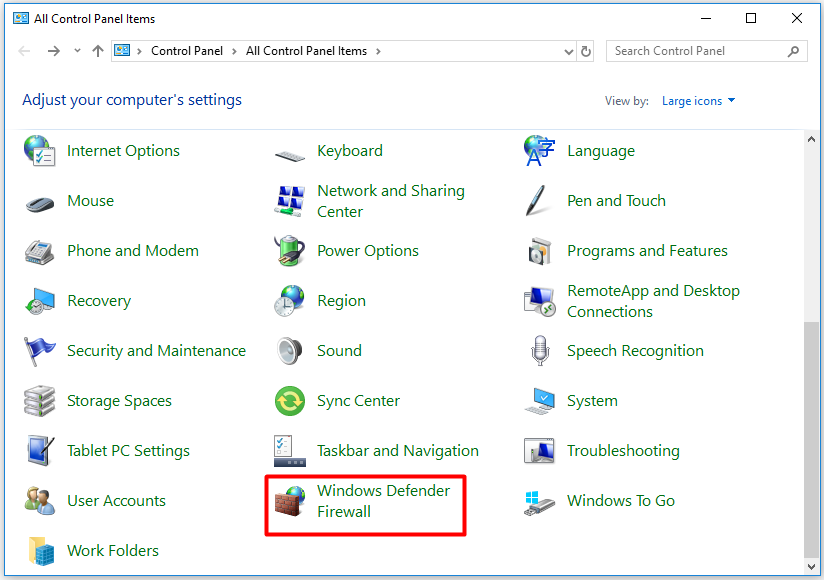The image size is (824, 580).
Task: Open the Speech Recognition link
Action: click(x=635, y=351)
